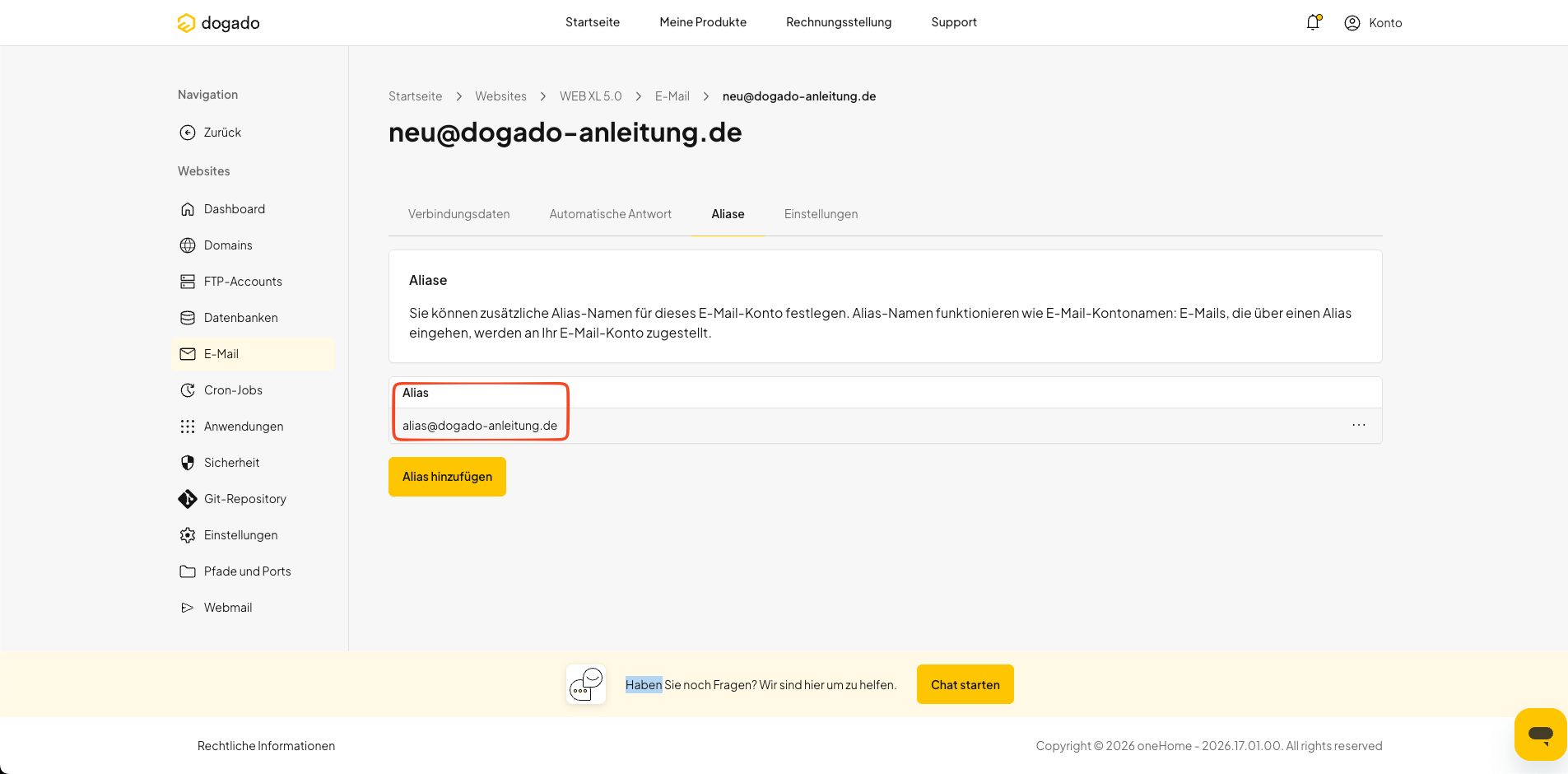Open the notifications bell
The image size is (1568, 774).
1313,22
